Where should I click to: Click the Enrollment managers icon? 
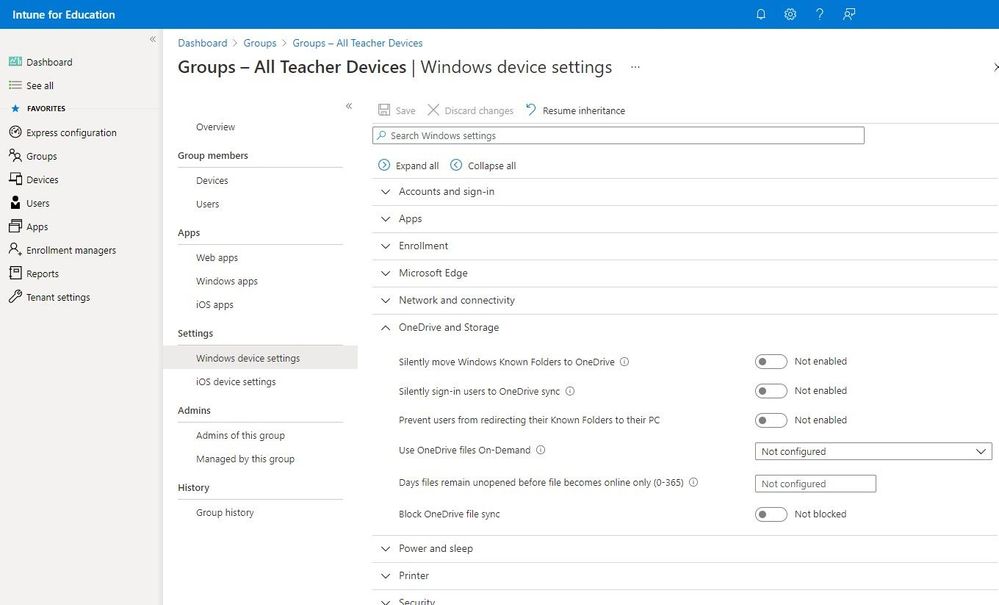click(x=15, y=250)
